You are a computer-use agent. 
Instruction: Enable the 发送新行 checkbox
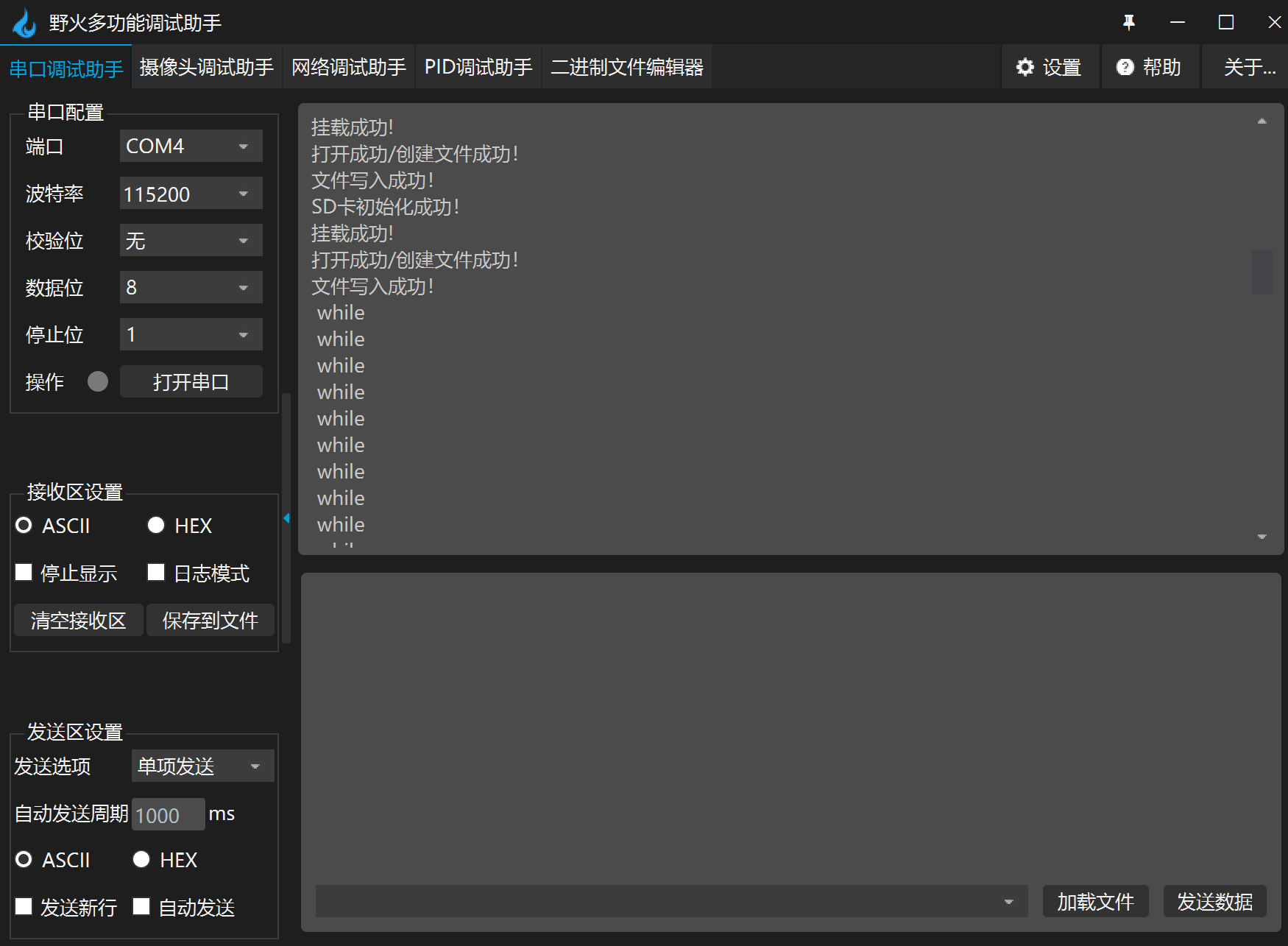(24, 906)
